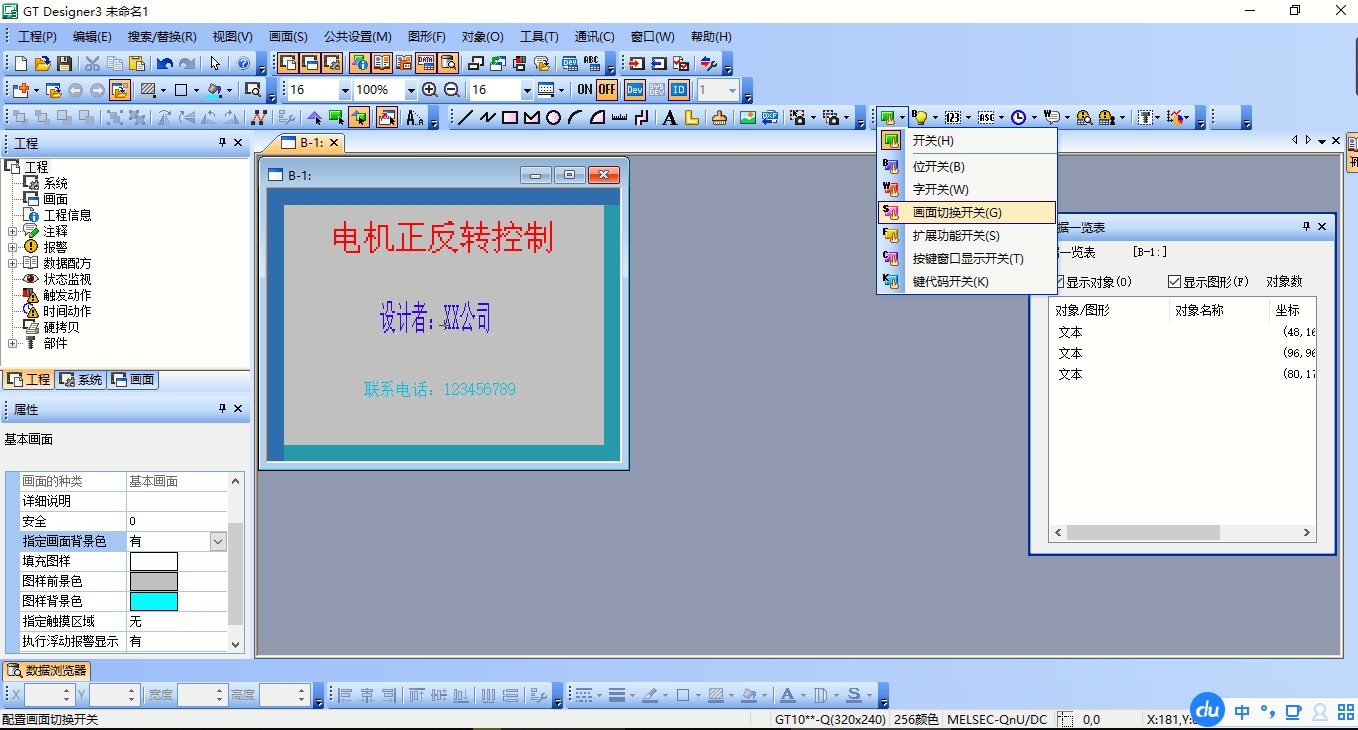Open the Numerical display tool dropdown arrow
This screenshot has width=1358, height=730.
click(967, 118)
